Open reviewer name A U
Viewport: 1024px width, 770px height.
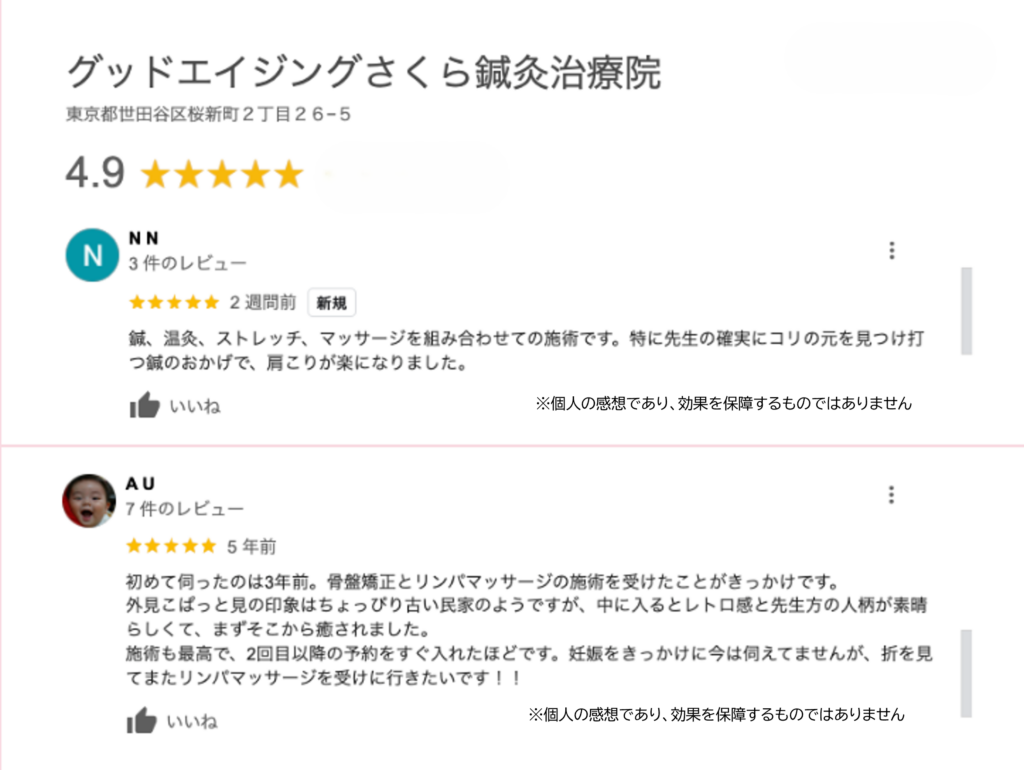140,483
